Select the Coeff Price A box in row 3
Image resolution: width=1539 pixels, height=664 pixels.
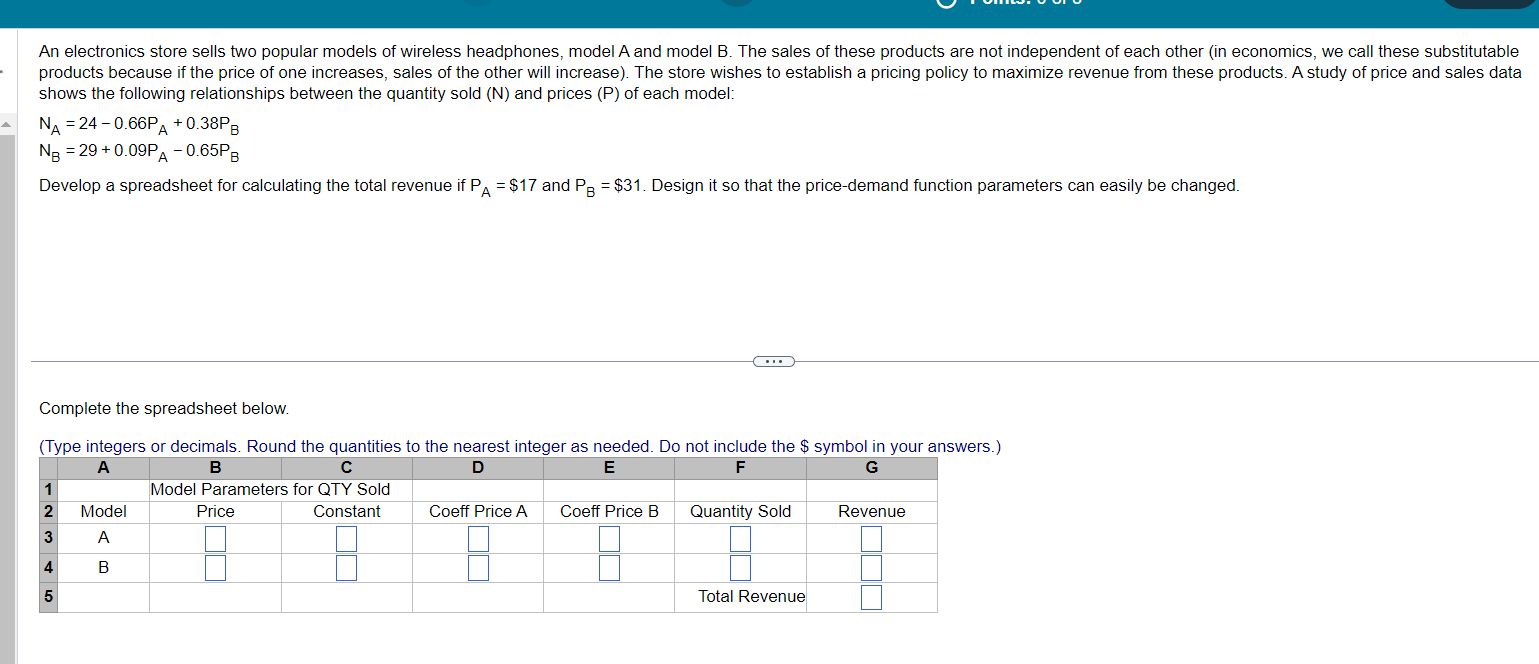478,538
